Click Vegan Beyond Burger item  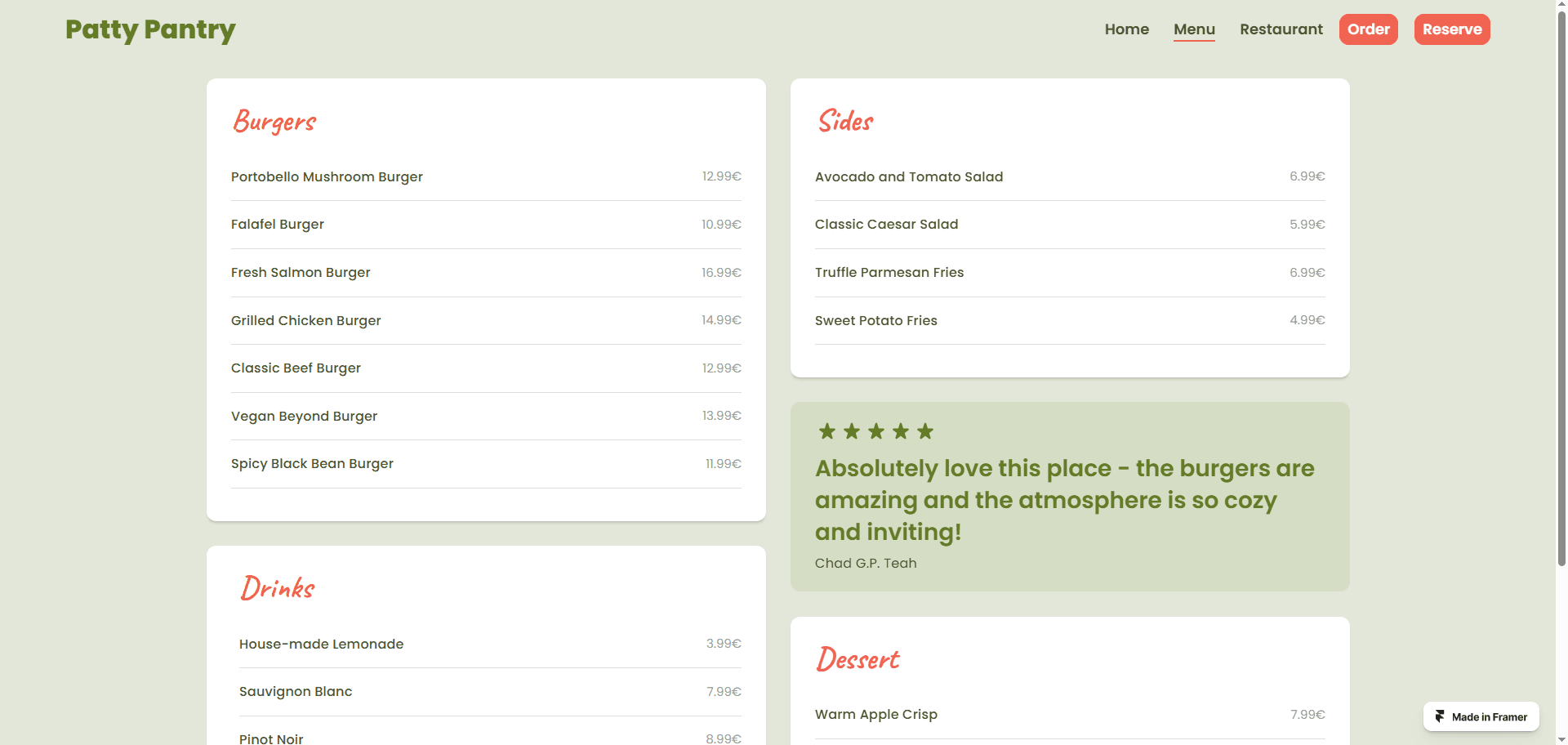(304, 416)
